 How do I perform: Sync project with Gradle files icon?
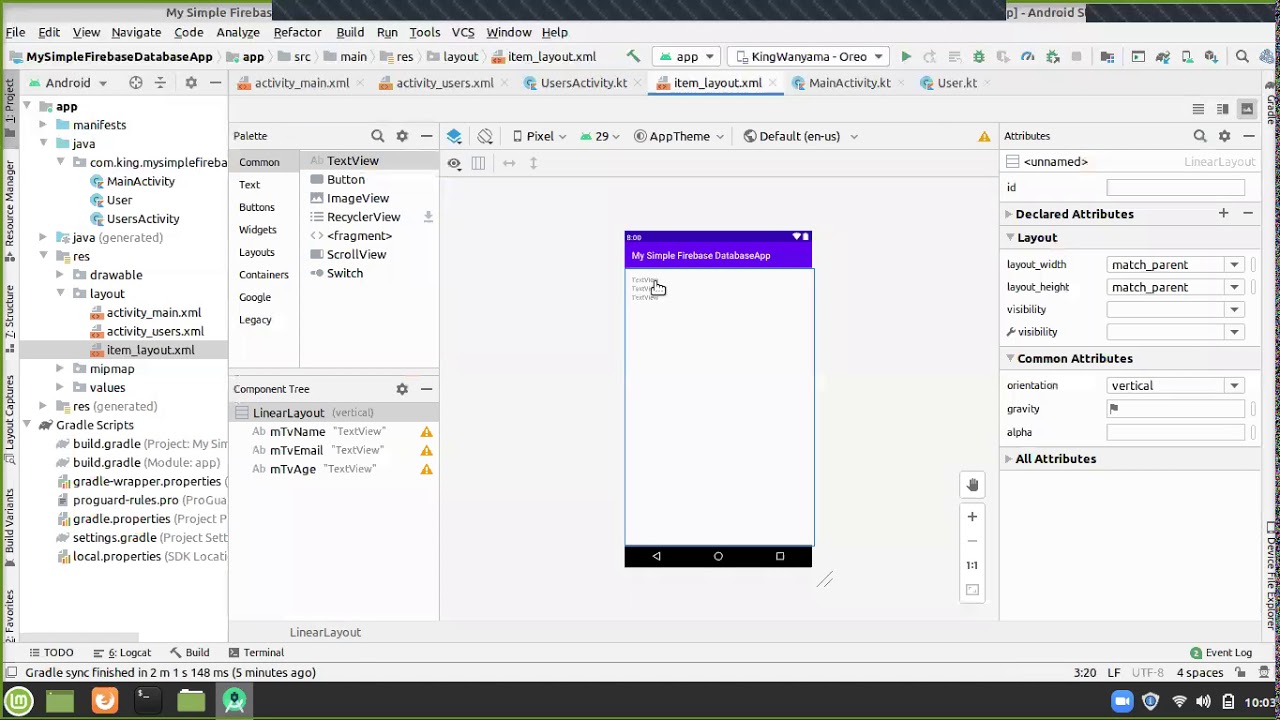pos(1163,57)
